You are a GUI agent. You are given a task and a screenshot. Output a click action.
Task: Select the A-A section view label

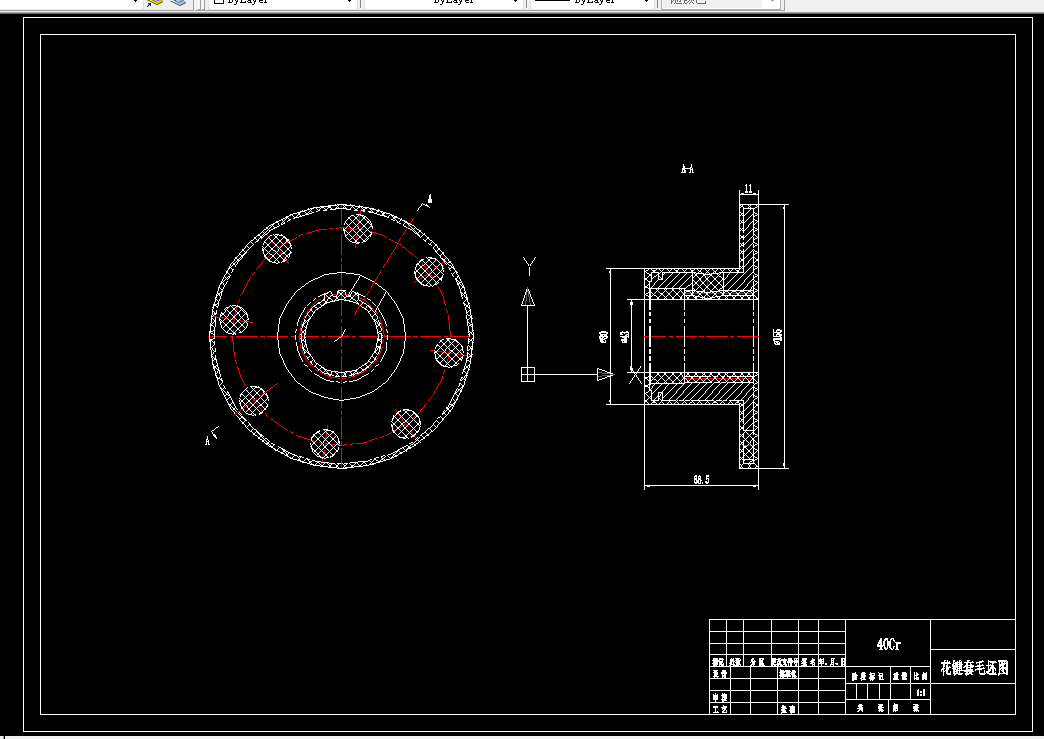click(688, 169)
